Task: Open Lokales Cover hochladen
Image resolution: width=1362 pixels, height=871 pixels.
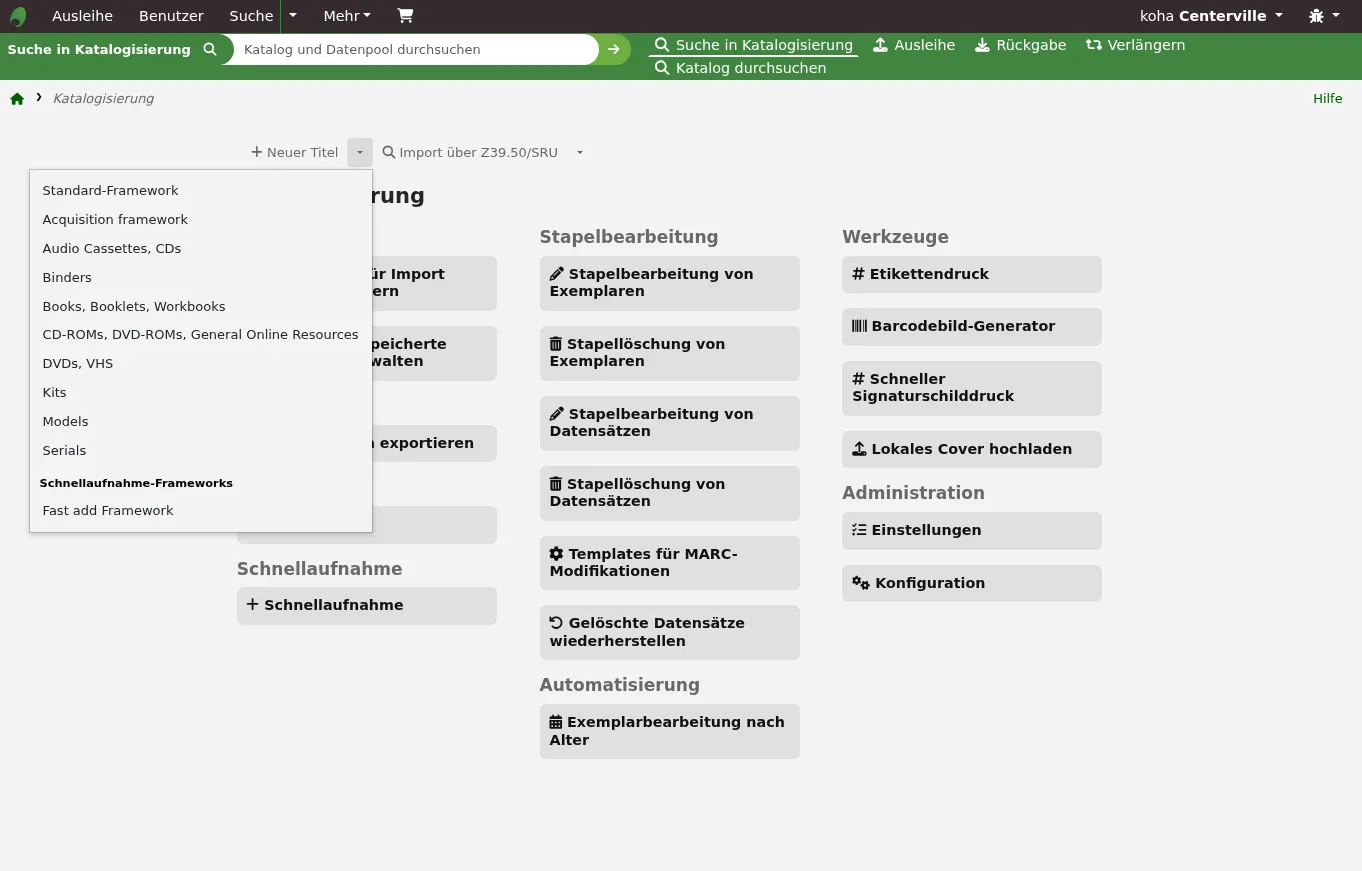Action: pyautogui.click(x=972, y=449)
